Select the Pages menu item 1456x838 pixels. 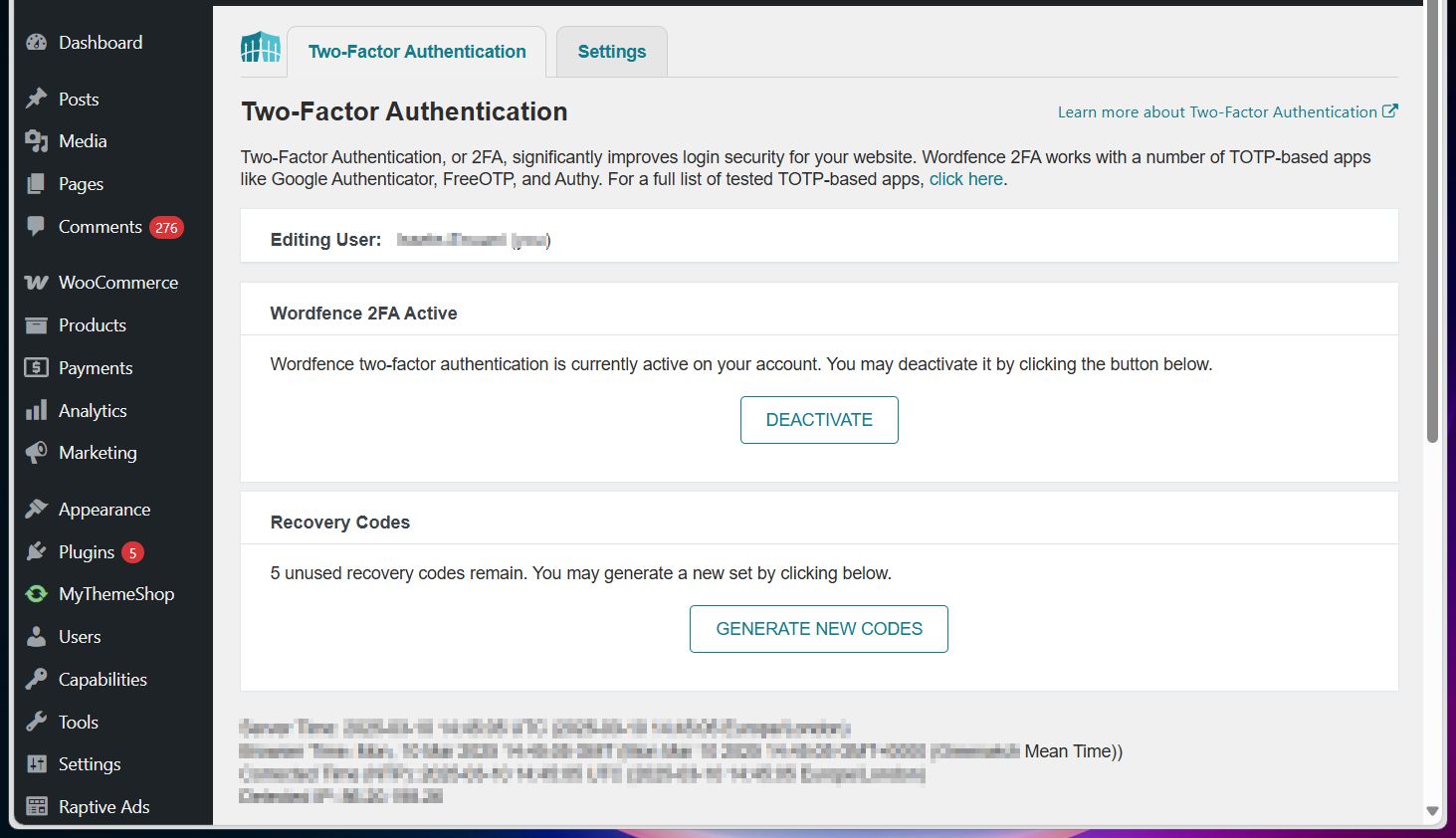tap(81, 183)
